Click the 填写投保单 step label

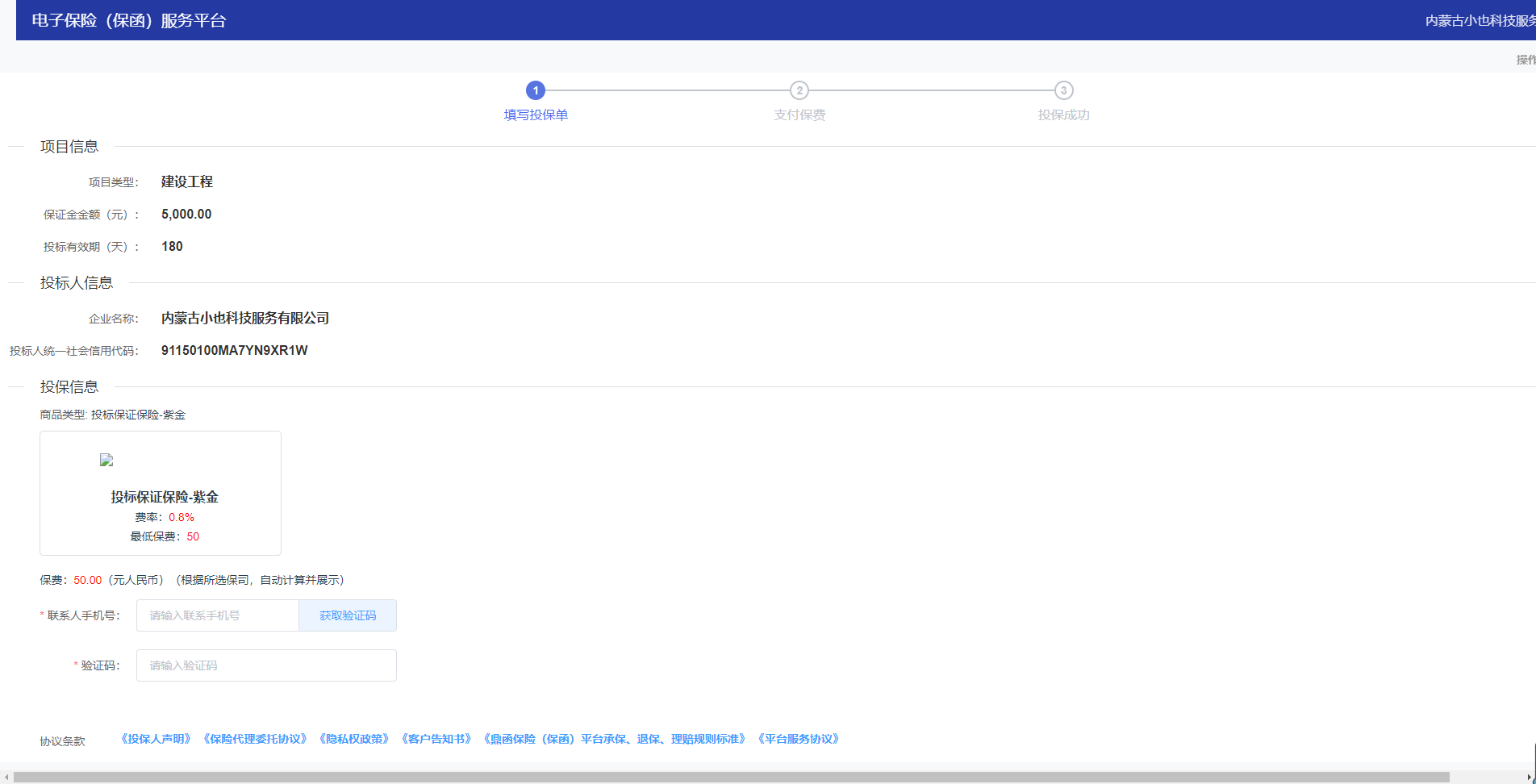pyautogui.click(x=536, y=115)
